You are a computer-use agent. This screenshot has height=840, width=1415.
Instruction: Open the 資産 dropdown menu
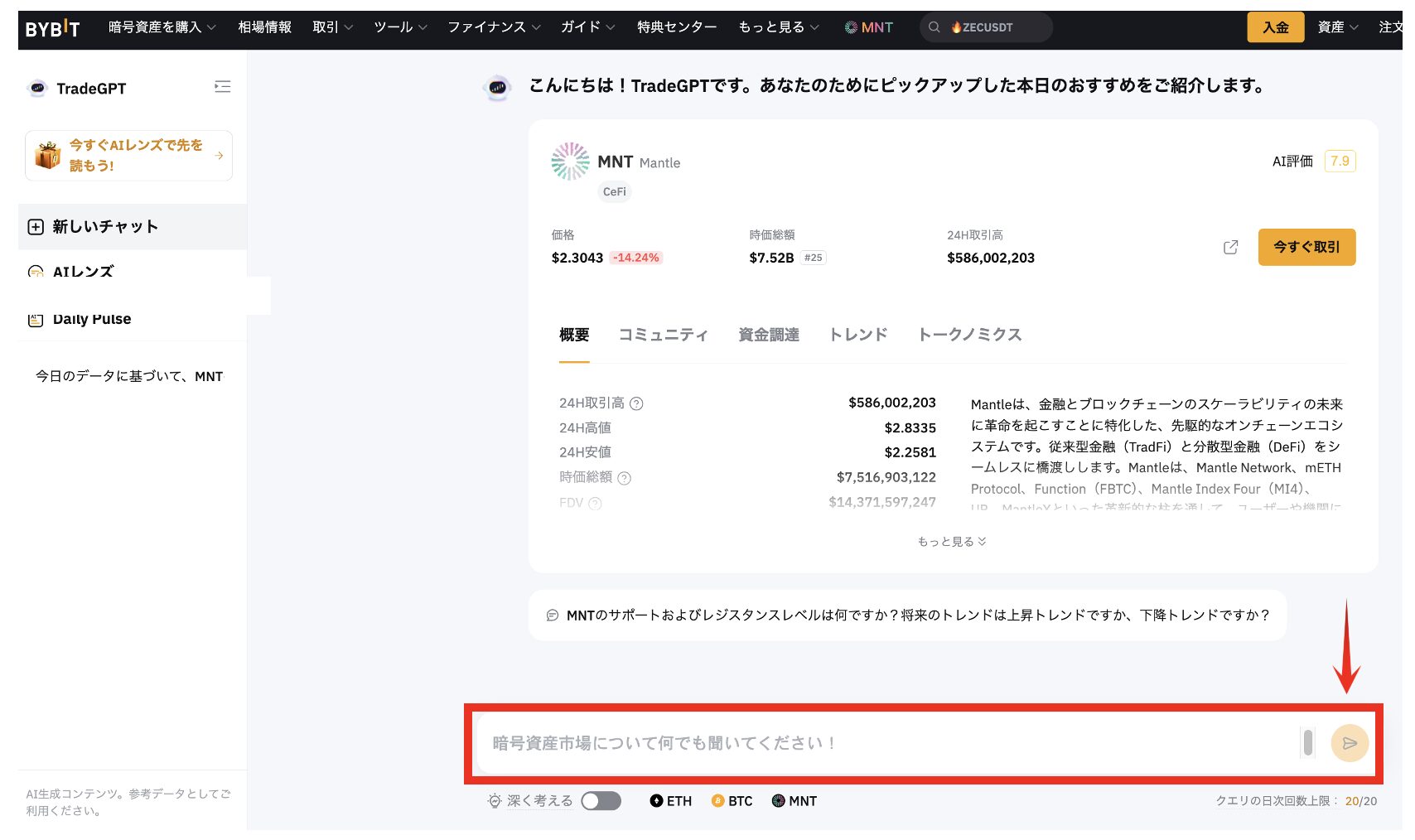(1337, 27)
